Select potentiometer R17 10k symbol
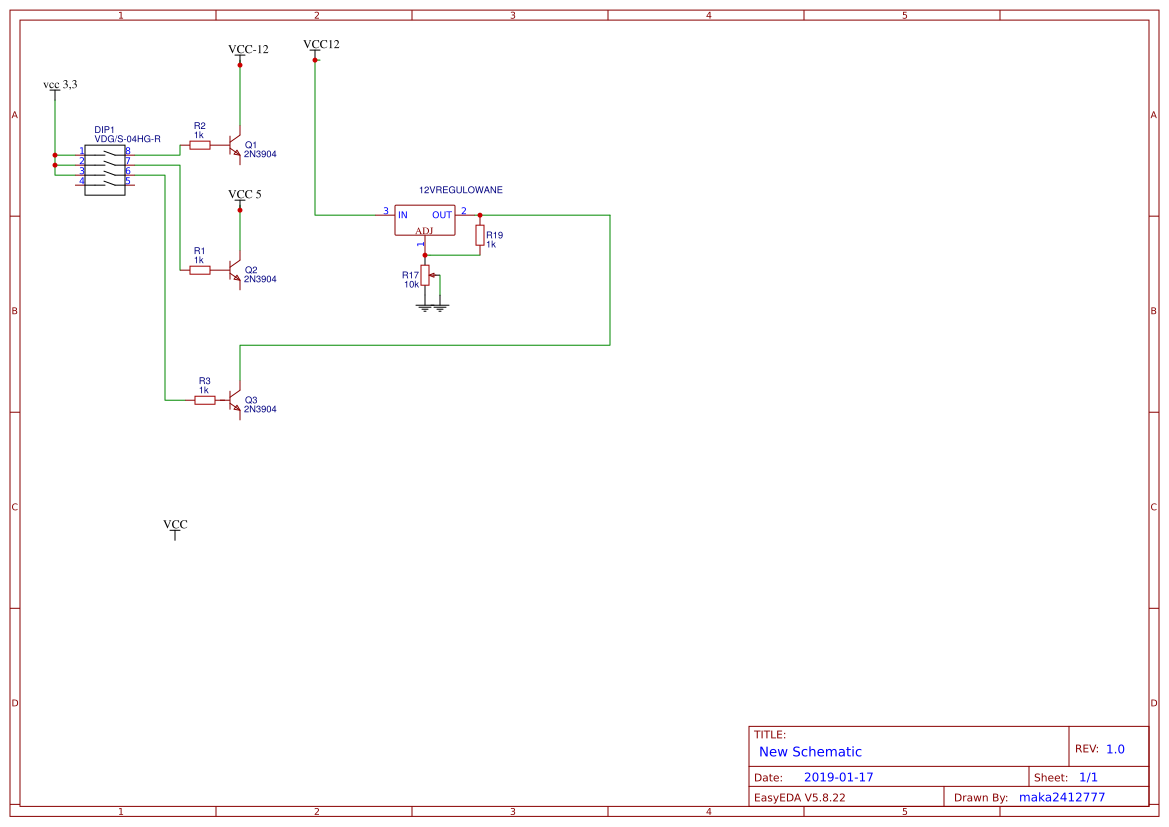This screenshot has width=1169, height=827. click(x=426, y=275)
